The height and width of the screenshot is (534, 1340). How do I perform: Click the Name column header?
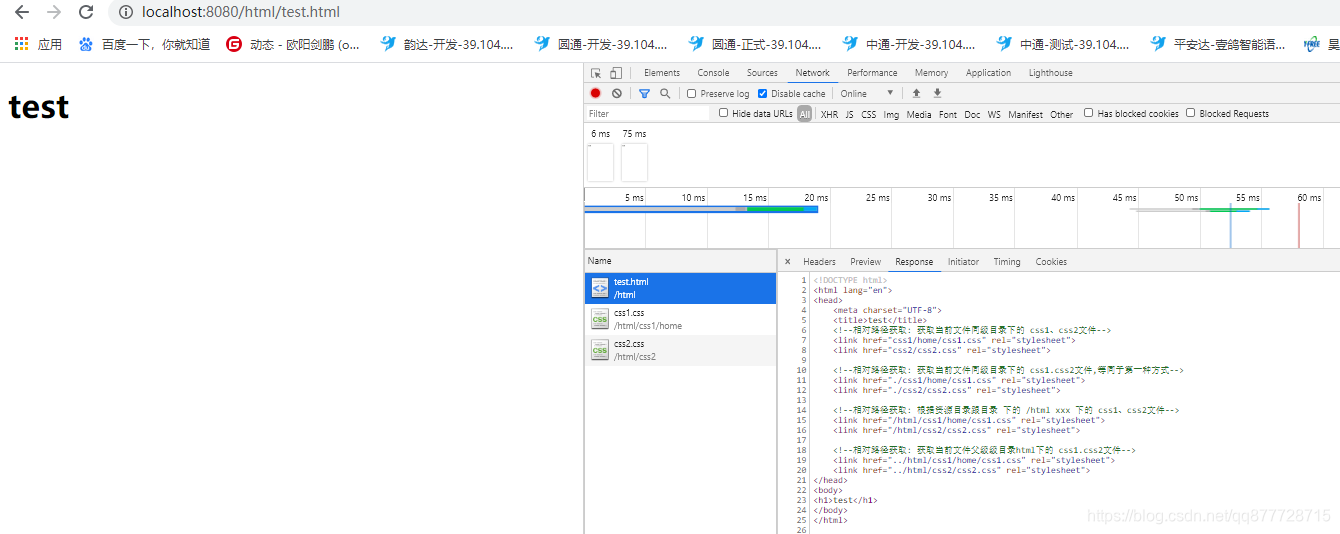point(681,261)
